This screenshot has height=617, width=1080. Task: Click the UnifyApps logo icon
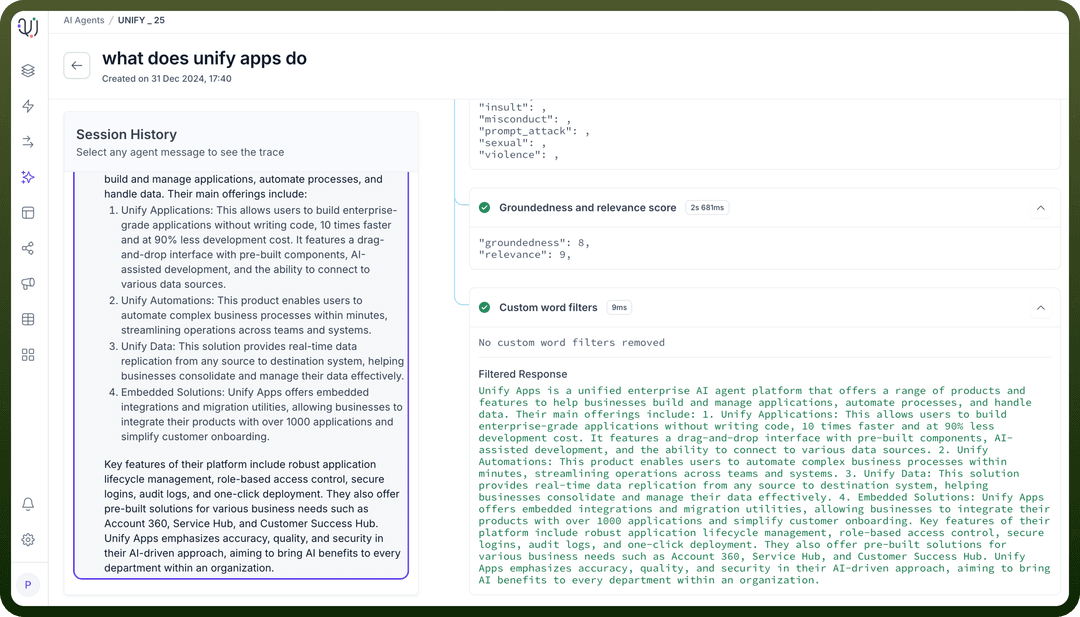[28, 27]
